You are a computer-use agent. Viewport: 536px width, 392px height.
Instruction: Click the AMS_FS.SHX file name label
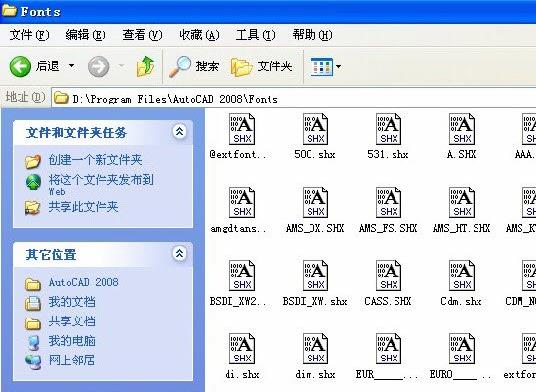[388, 228]
